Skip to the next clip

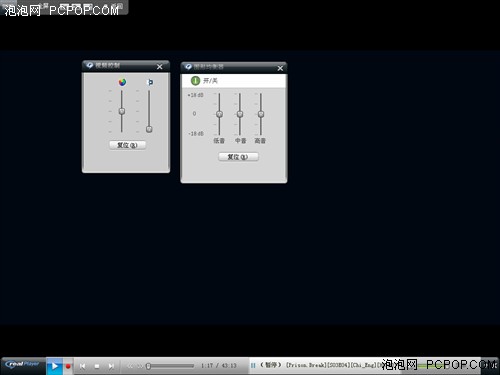pyautogui.click(x=111, y=366)
